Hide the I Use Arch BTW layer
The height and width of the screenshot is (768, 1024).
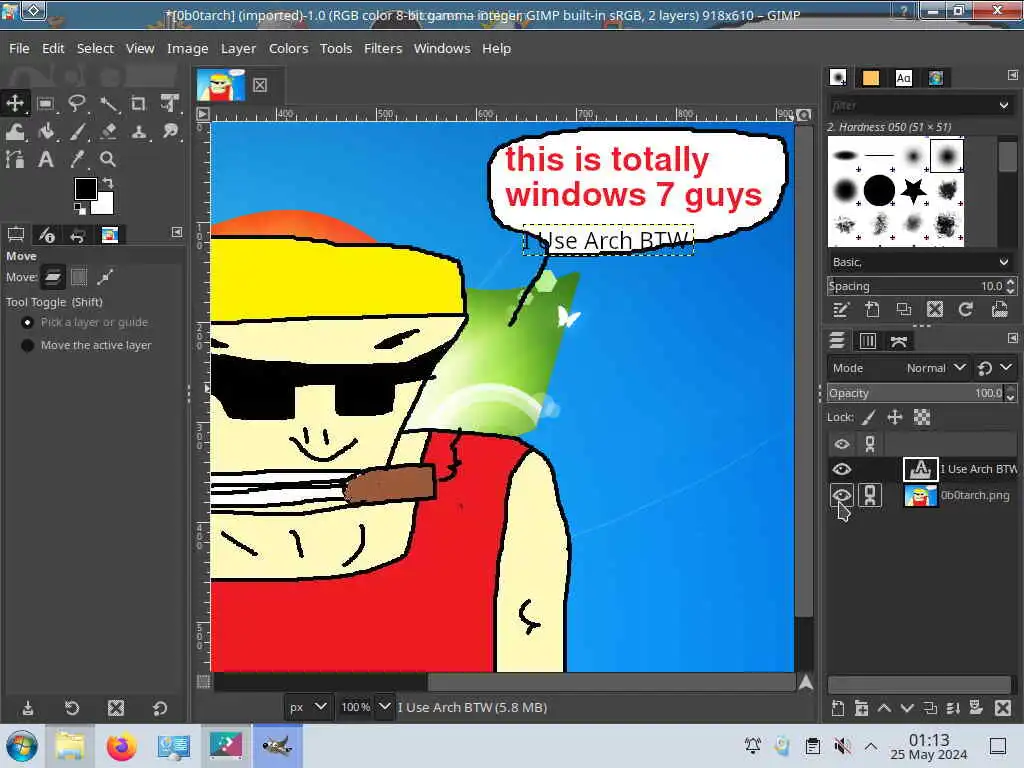tap(842, 469)
